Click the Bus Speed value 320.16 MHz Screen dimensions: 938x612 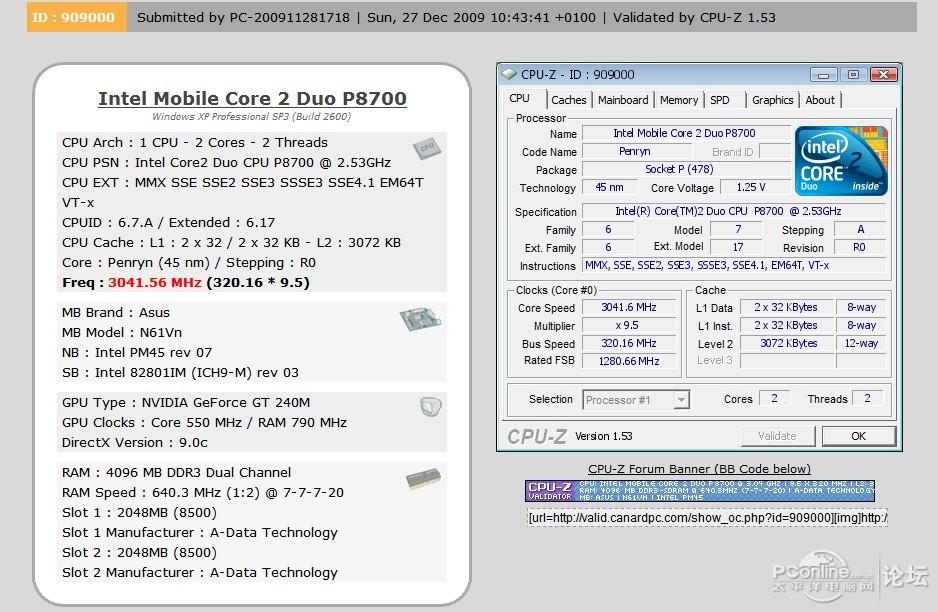click(x=629, y=343)
